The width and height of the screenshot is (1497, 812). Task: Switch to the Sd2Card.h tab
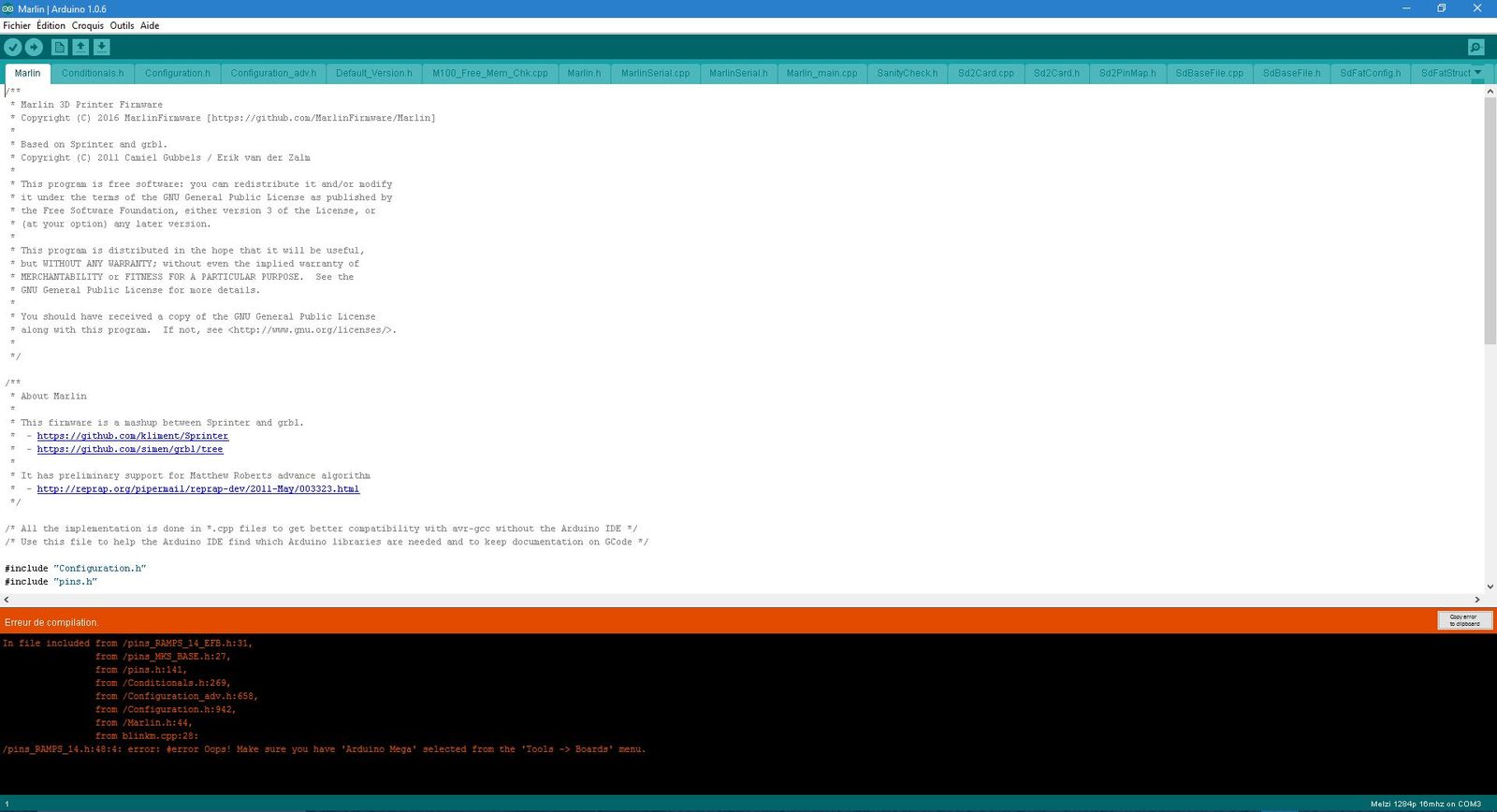pos(1056,73)
